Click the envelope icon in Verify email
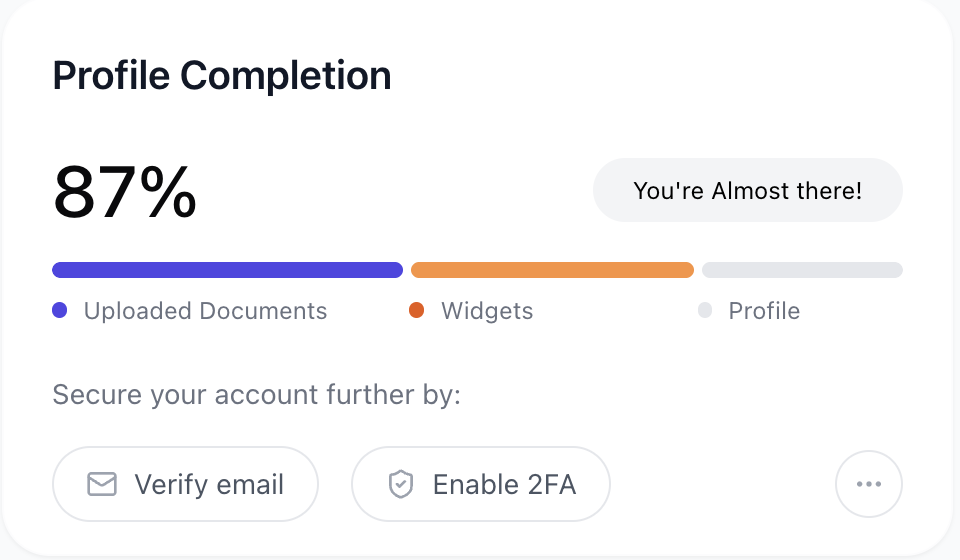Image resolution: width=960 pixels, height=560 pixels. click(x=102, y=484)
